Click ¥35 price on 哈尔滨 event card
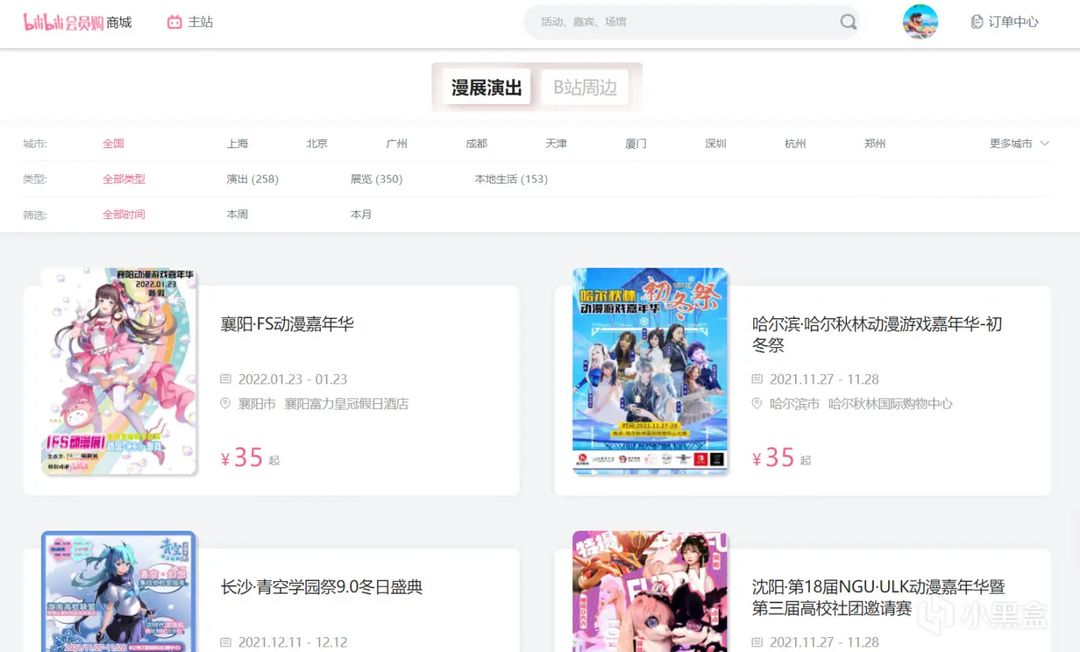The image size is (1080, 652). coord(773,458)
